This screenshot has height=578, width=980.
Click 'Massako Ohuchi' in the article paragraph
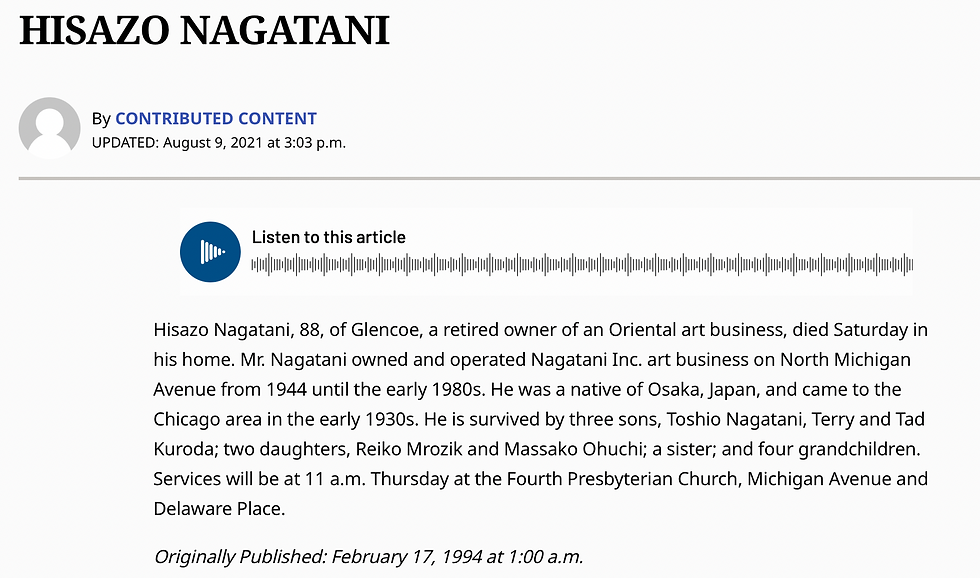click(x=573, y=449)
